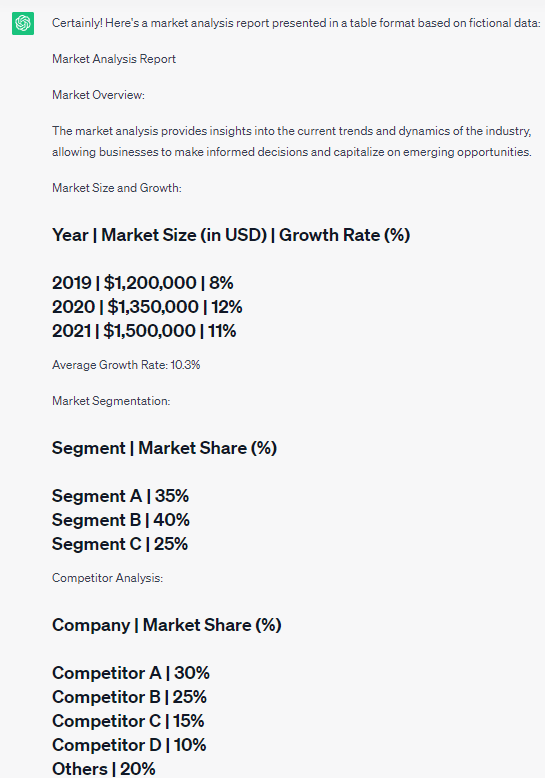Click the 'Market Size and Growth:' label

(117, 188)
